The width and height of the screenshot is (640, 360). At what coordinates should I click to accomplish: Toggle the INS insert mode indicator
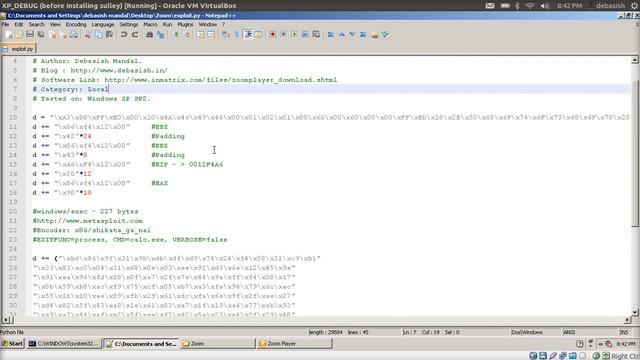pos(624,332)
